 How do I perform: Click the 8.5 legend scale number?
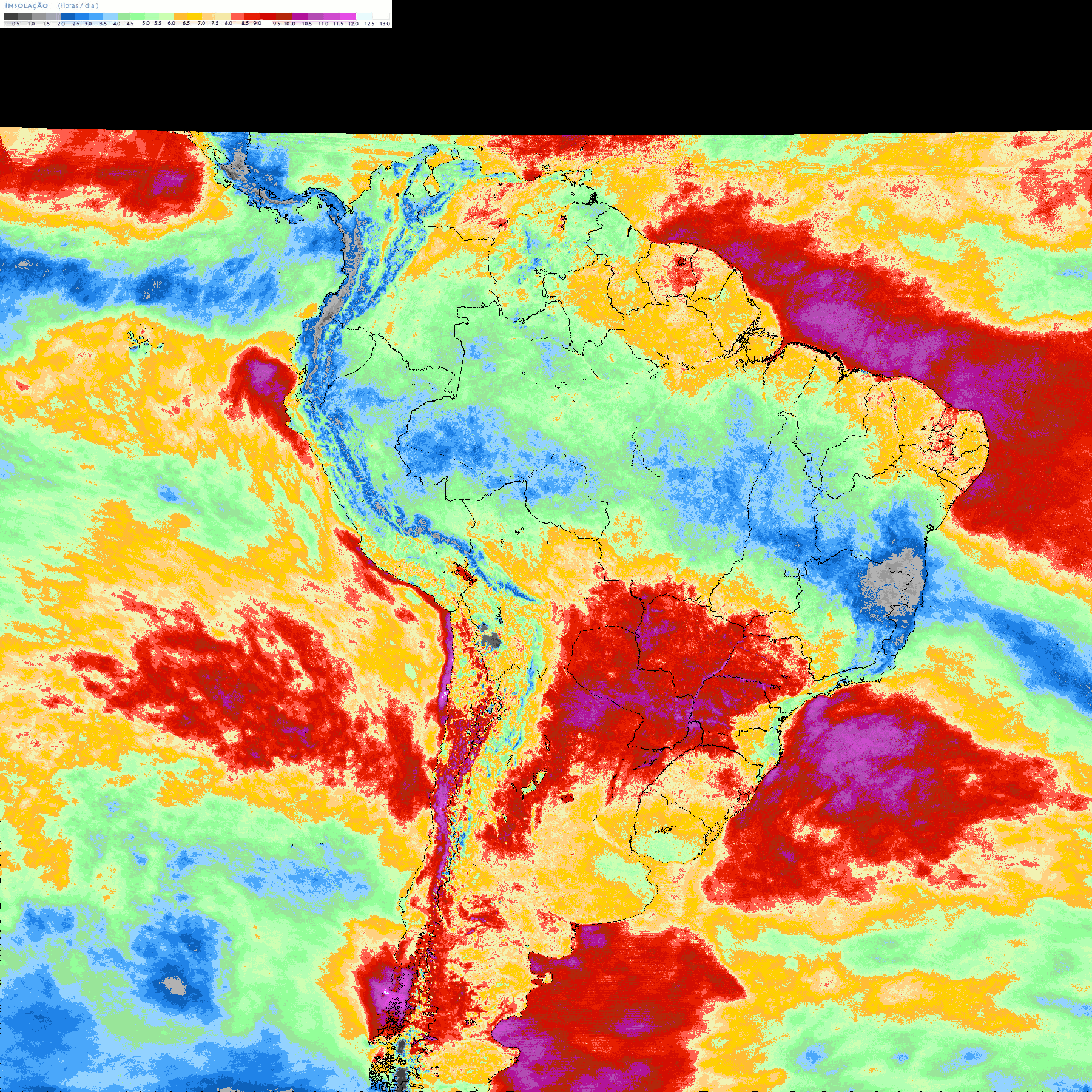245,23
